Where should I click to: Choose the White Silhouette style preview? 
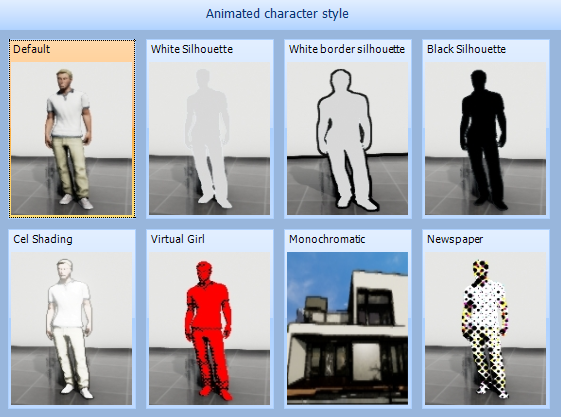click(209, 139)
